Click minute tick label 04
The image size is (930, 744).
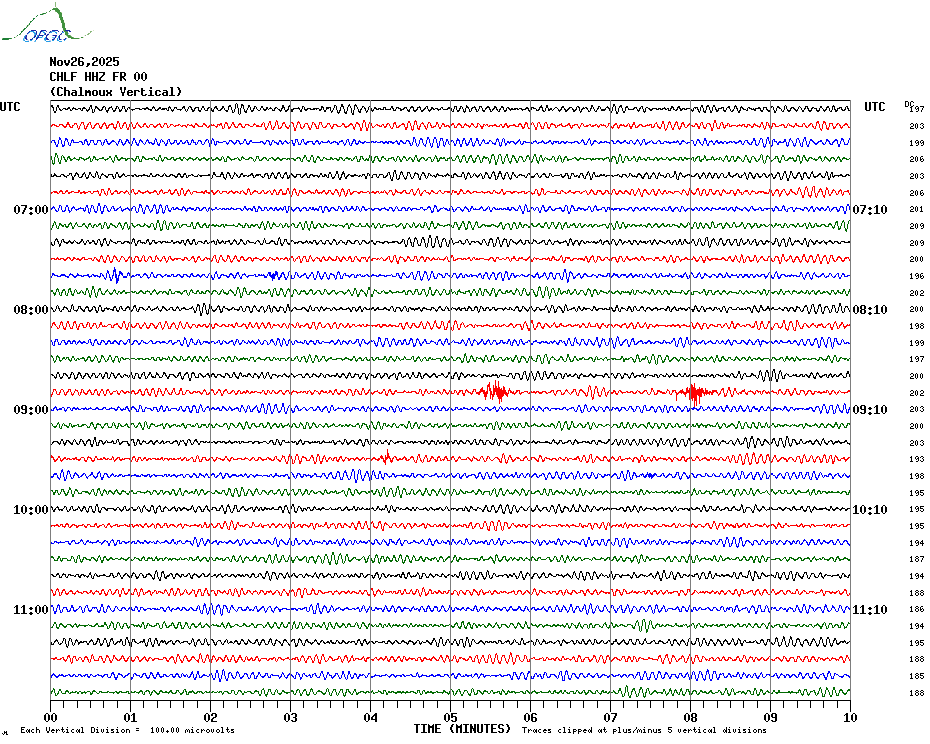[371, 717]
